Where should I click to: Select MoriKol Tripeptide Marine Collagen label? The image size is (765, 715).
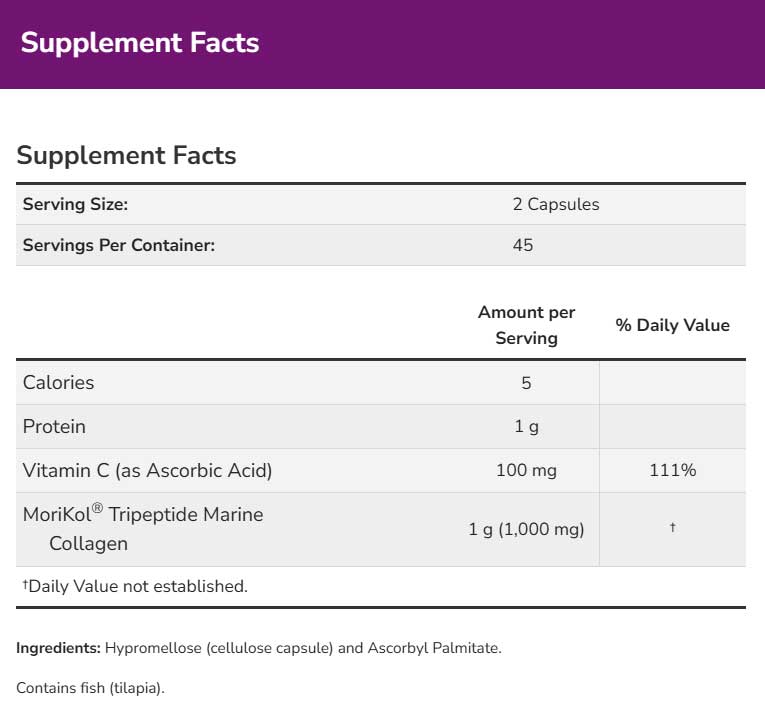[143, 529]
